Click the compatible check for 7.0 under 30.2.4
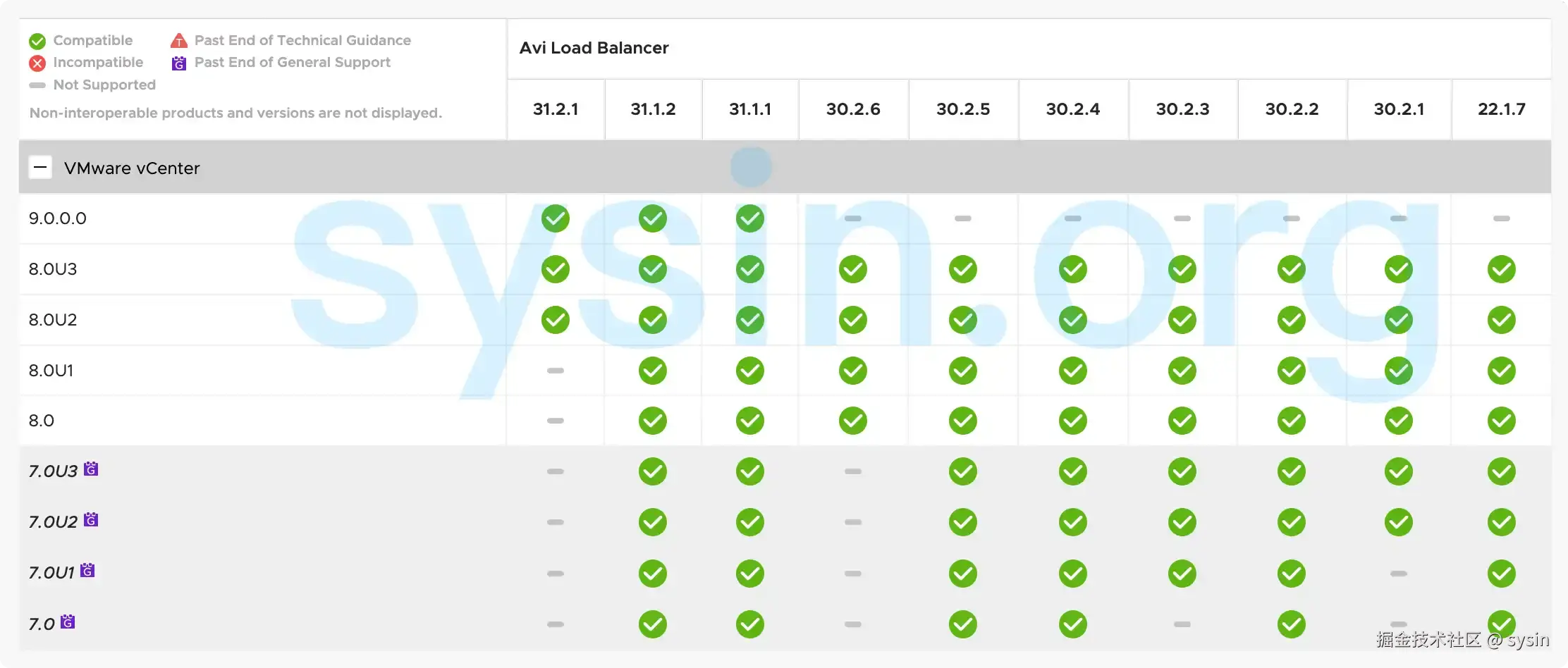The height and width of the screenshot is (668, 1568). [1073, 624]
